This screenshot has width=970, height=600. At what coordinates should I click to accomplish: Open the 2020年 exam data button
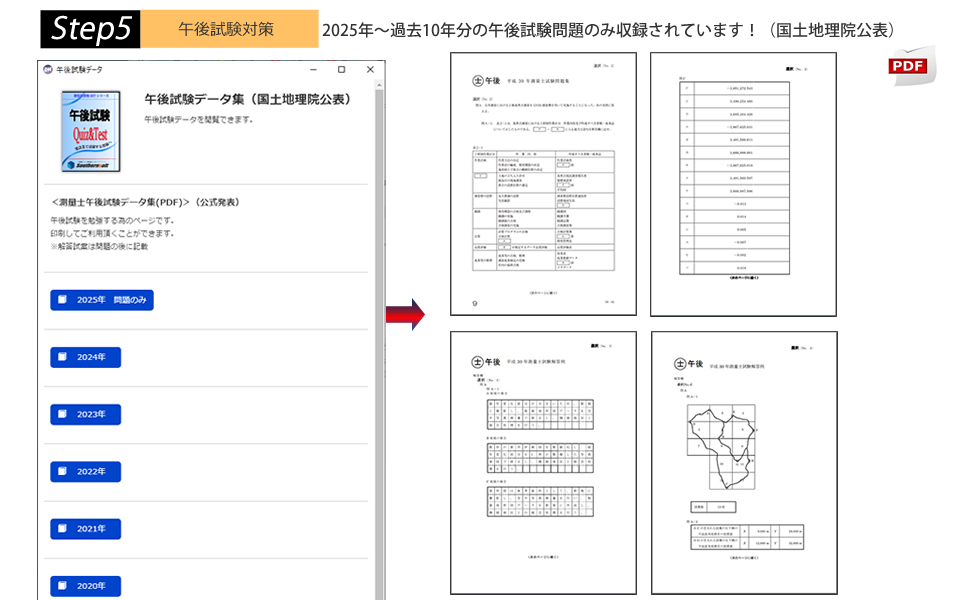85,586
